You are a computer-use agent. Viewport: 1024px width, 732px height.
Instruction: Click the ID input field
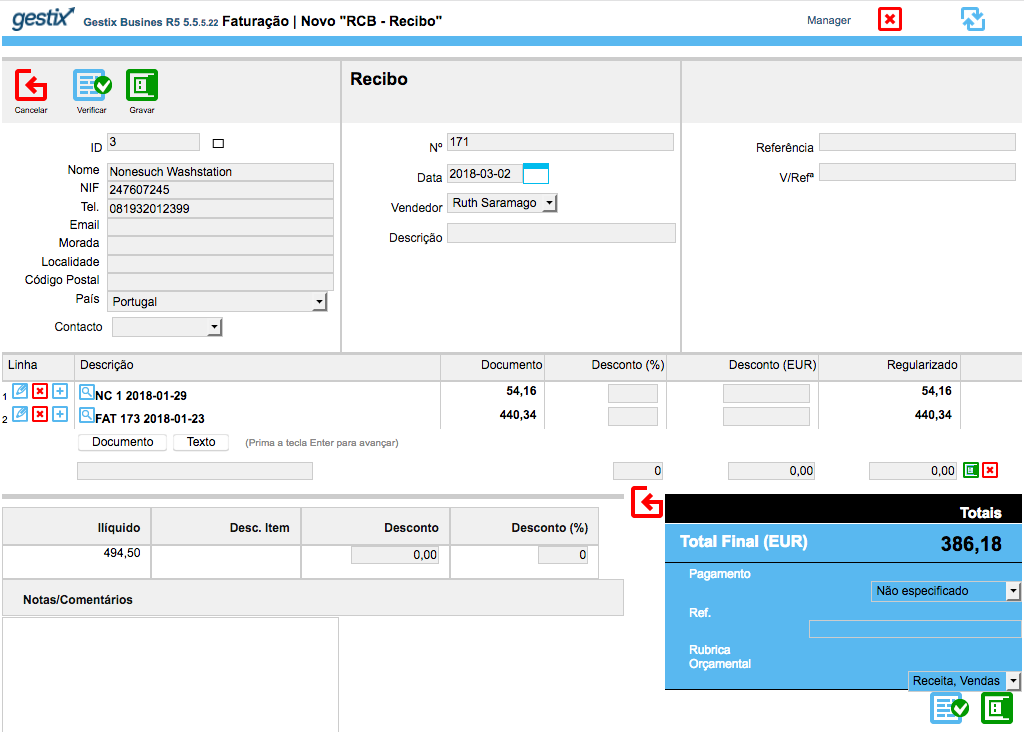point(153,142)
